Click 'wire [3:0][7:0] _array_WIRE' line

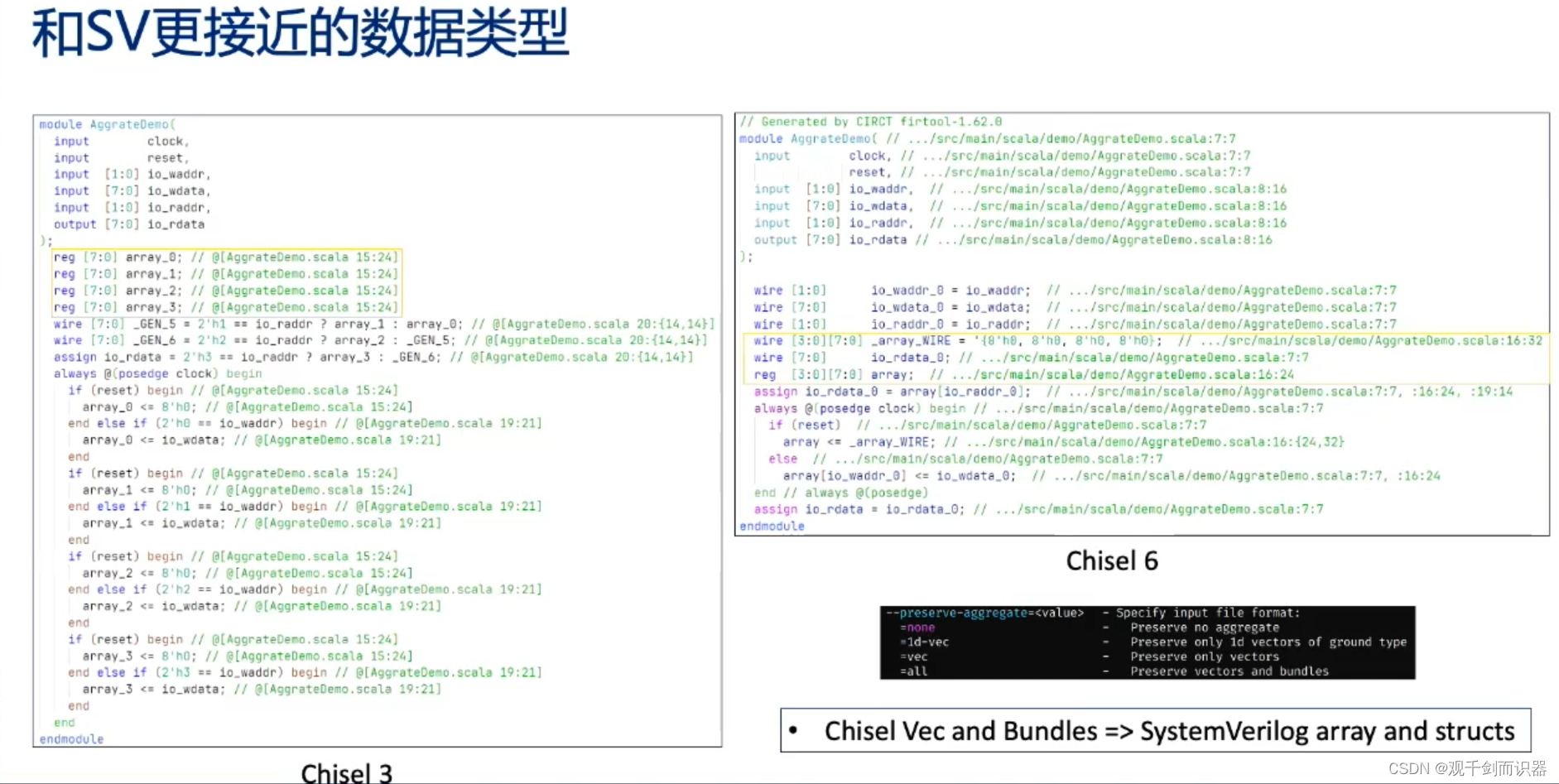pyautogui.click(x=1148, y=341)
